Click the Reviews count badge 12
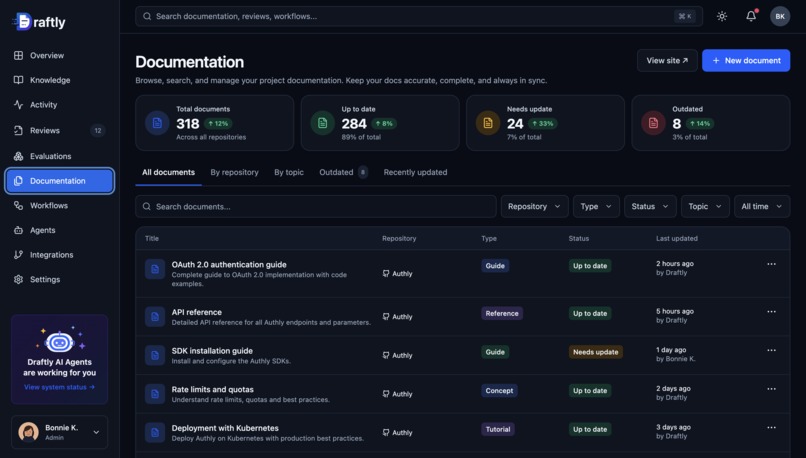This screenshot has width=806, height=458. coord(98,131)
